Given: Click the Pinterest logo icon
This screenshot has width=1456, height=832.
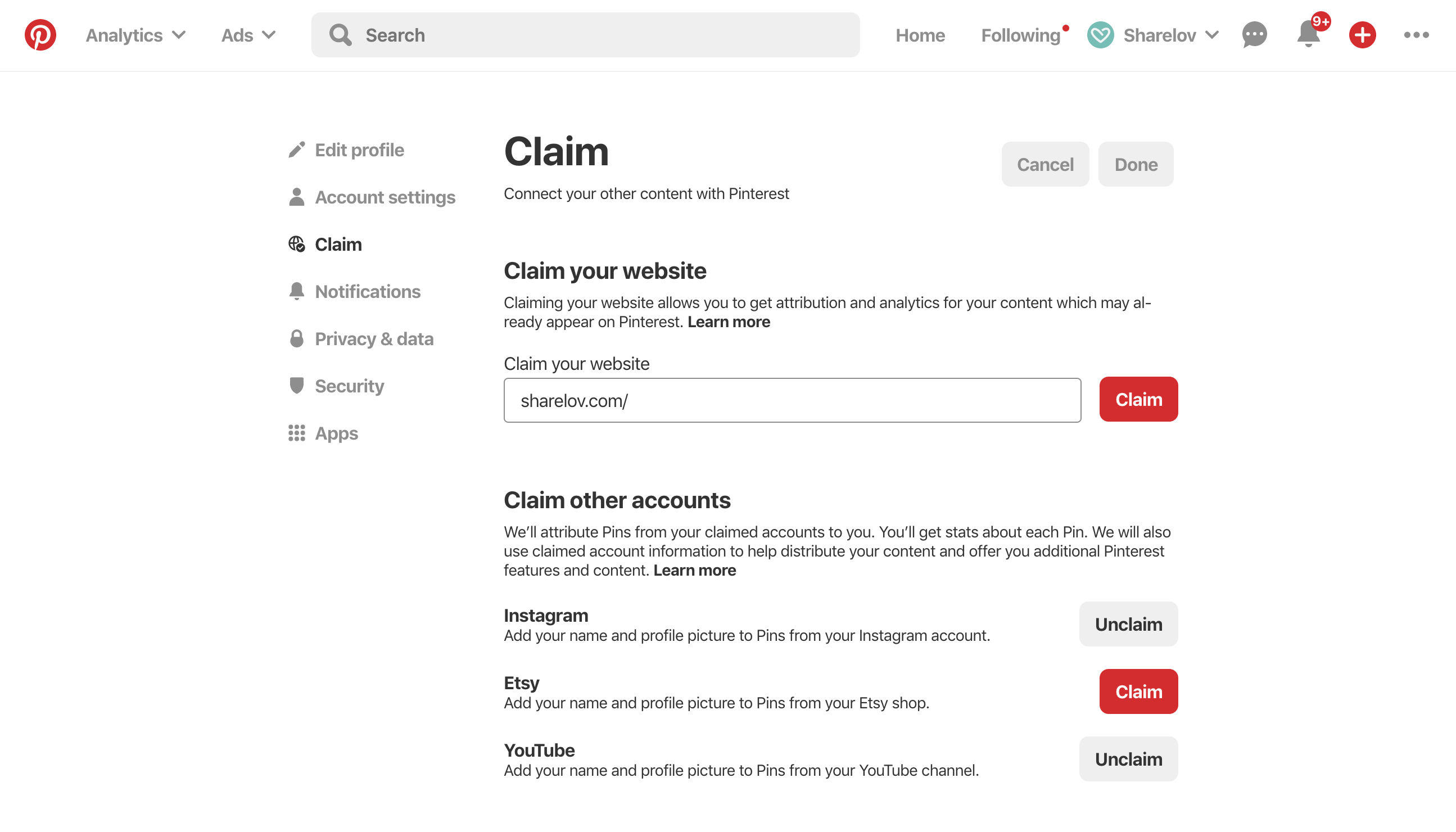Looking at the screenshot, I should (40, 35).
